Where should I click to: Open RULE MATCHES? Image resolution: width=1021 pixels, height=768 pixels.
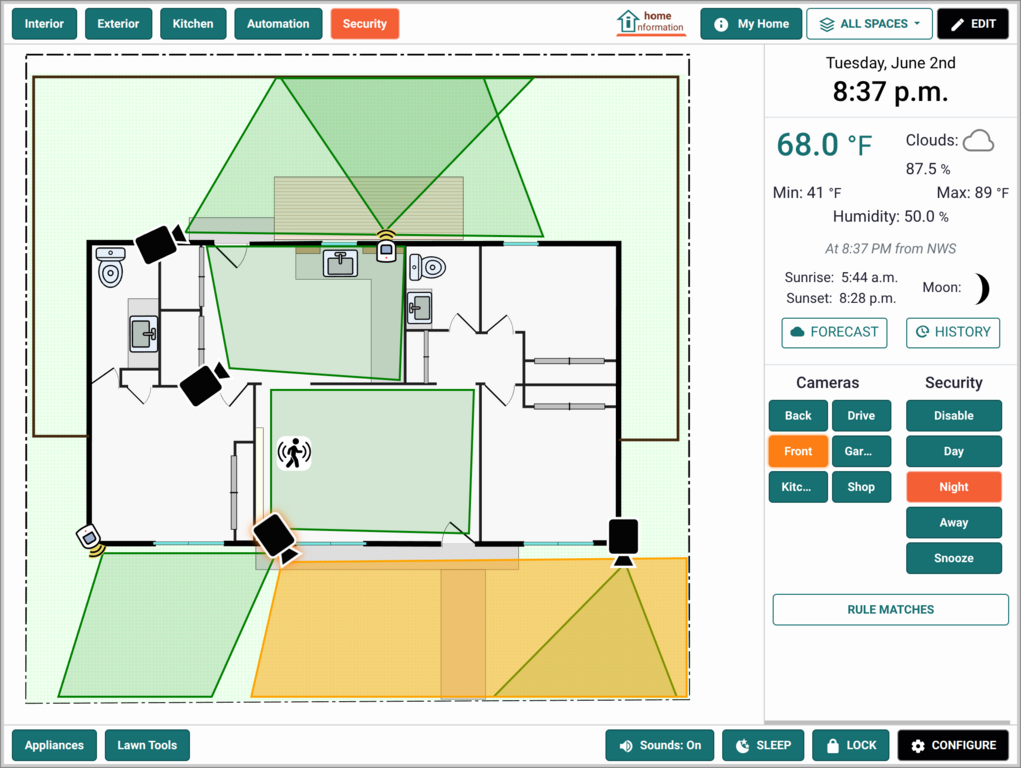tap(890, 610)
